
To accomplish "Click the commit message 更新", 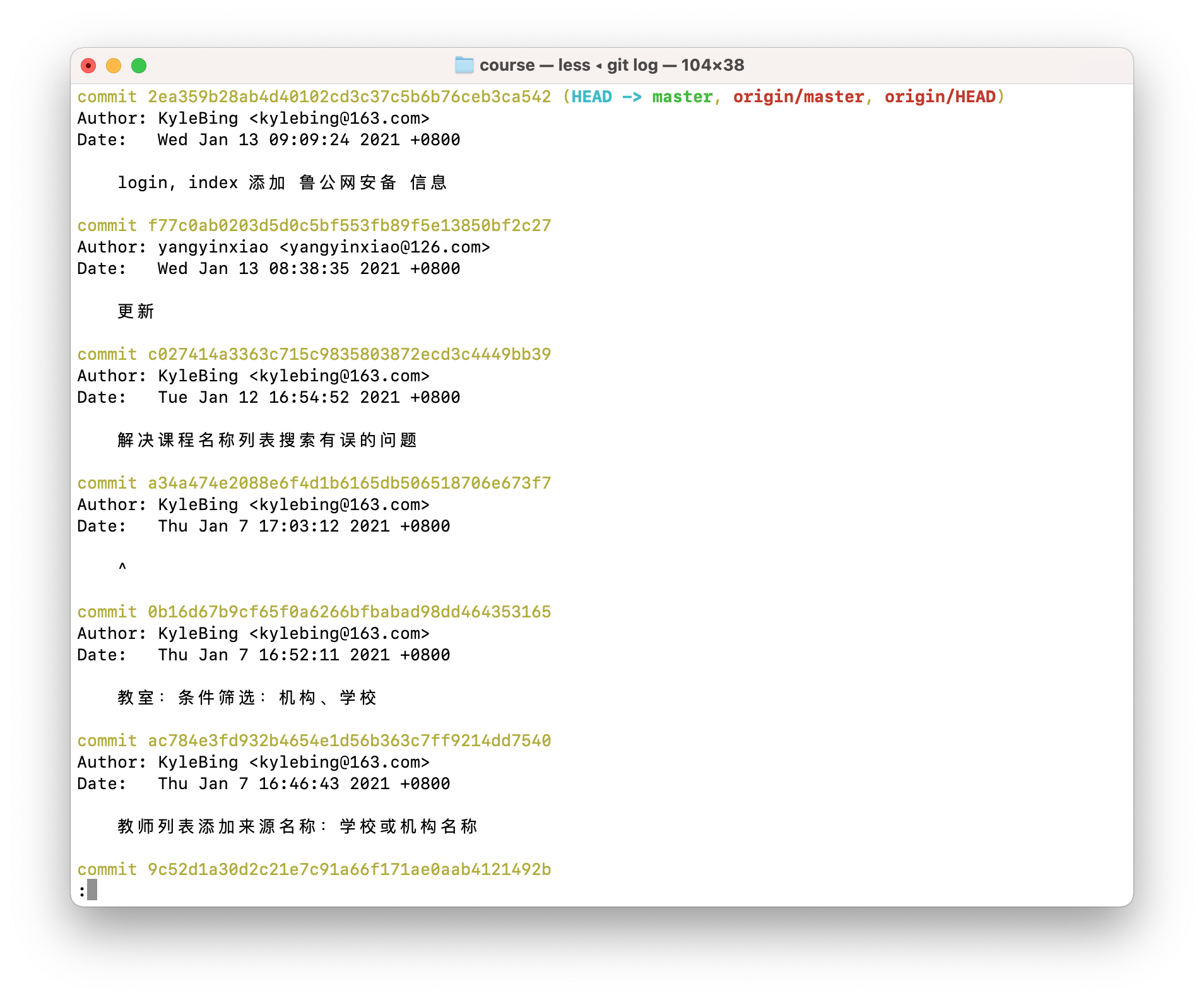I will click(x=137, y=311).
